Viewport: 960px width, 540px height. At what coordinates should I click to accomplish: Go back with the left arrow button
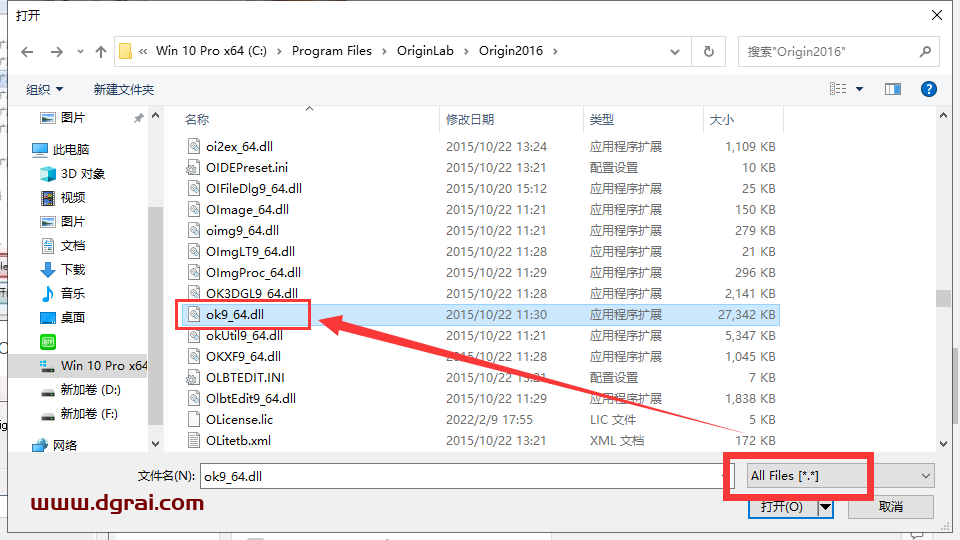coord(27,52)
